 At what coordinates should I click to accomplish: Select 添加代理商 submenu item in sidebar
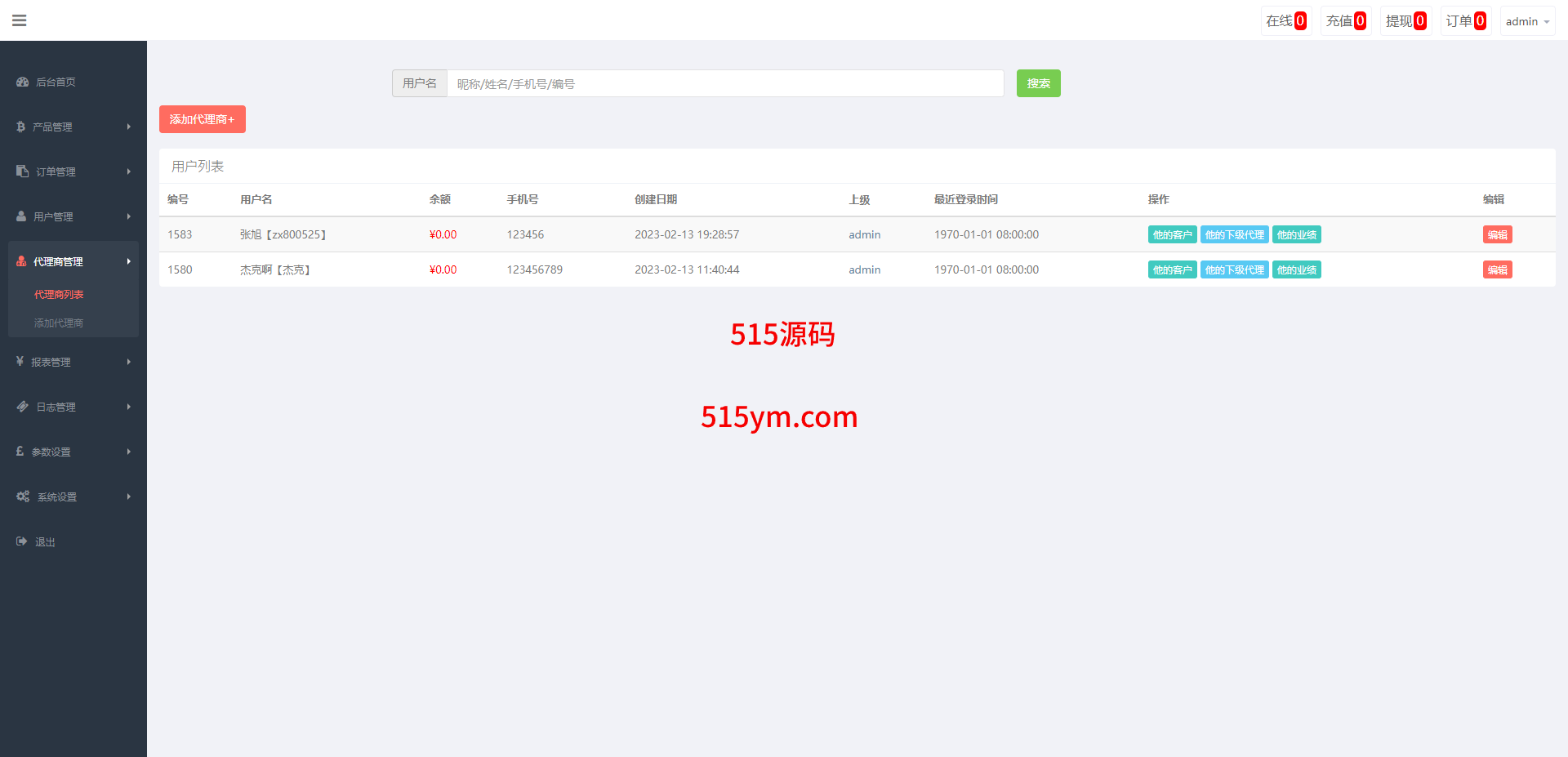point(59,323)
